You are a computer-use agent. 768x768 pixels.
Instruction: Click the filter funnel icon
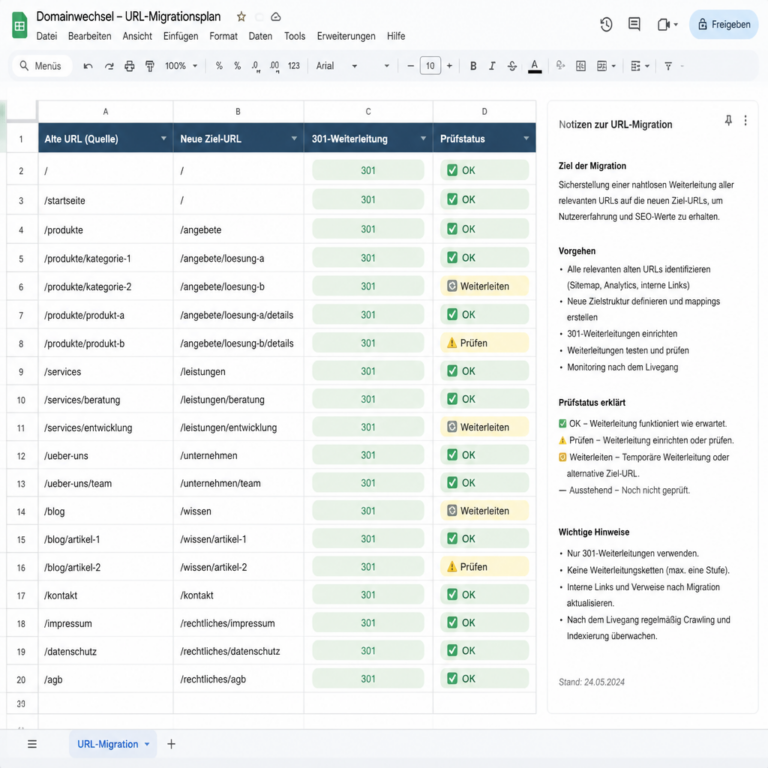[x=668, y=66]
